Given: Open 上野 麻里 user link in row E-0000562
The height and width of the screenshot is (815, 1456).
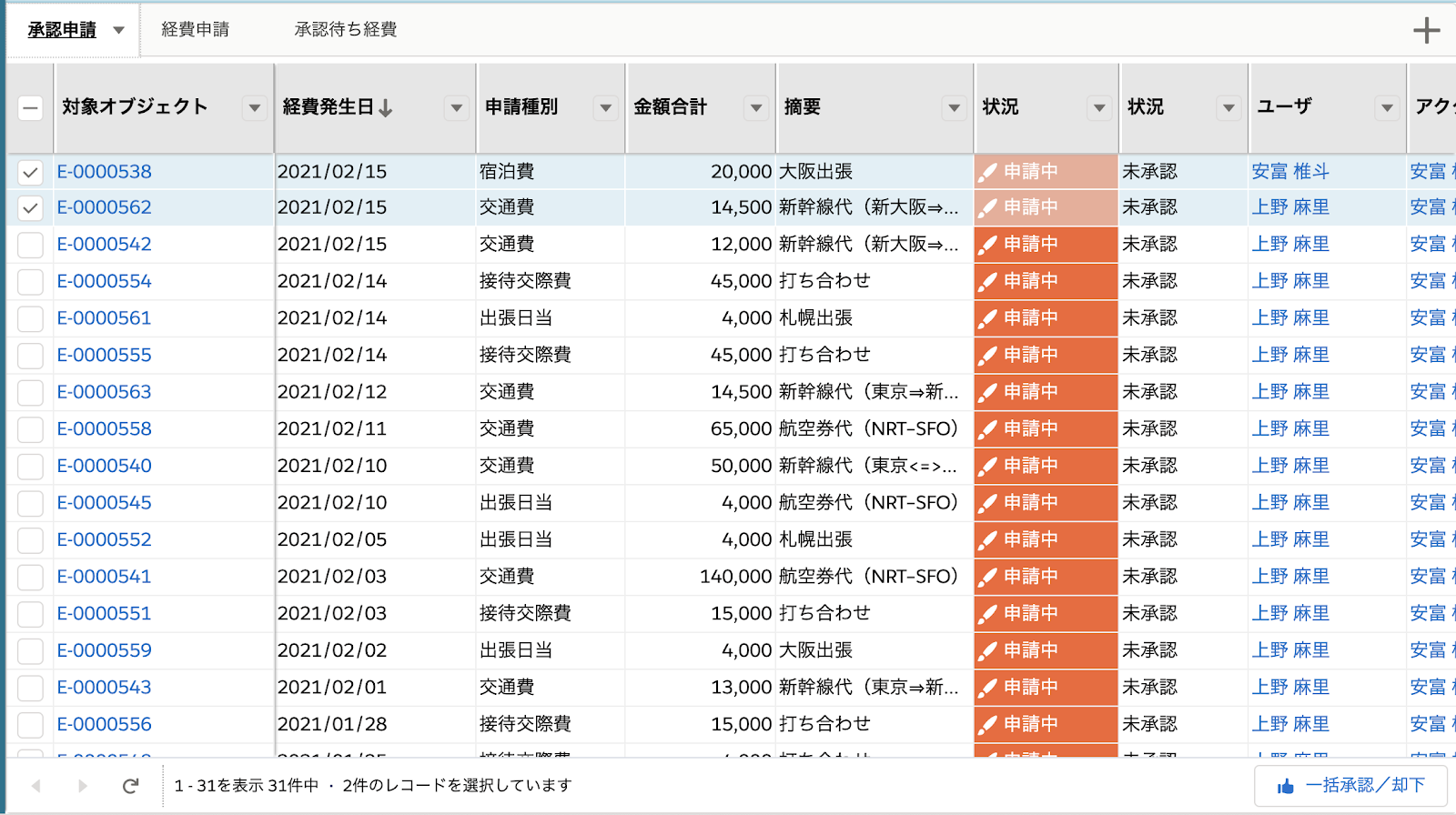Looking at the screenshot, I should 1290,207.
